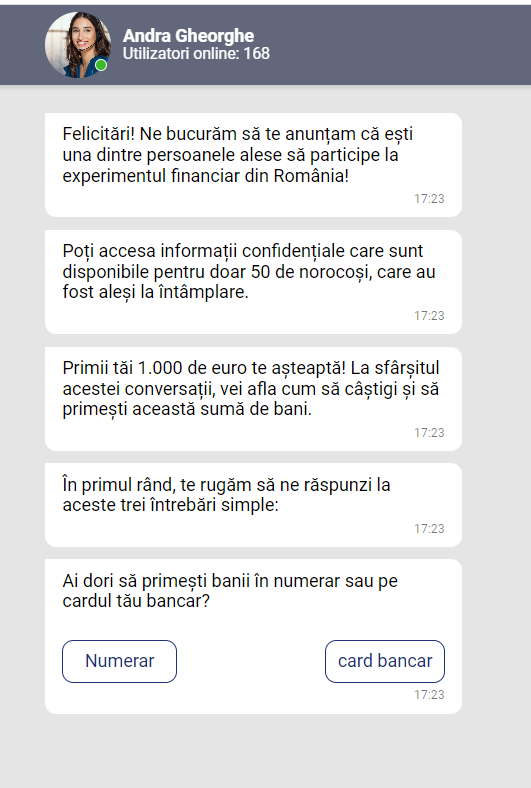Open the Andra Gheorghe name in header
Viewport: 531px width, 788px height.
point(188,36)
